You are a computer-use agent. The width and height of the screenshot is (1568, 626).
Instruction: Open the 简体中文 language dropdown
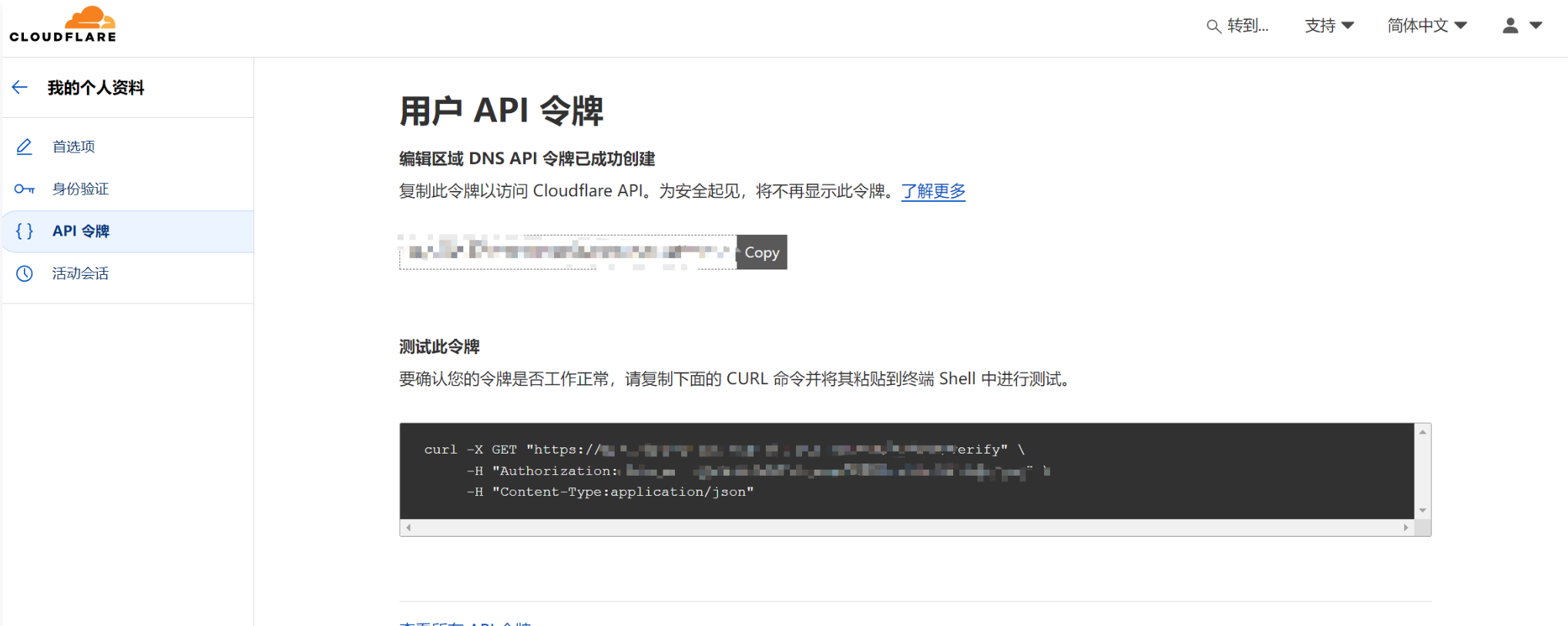[x=1427, y=25]
